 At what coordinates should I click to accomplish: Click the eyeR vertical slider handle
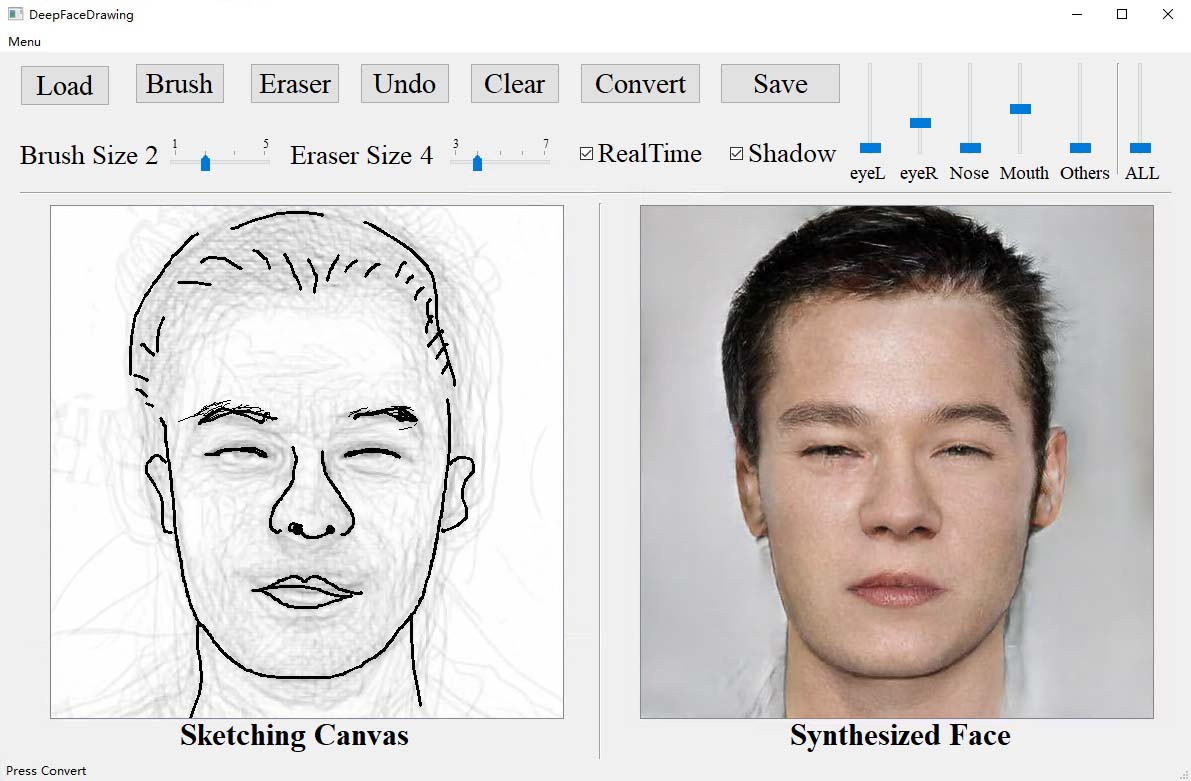click(920, 123)
